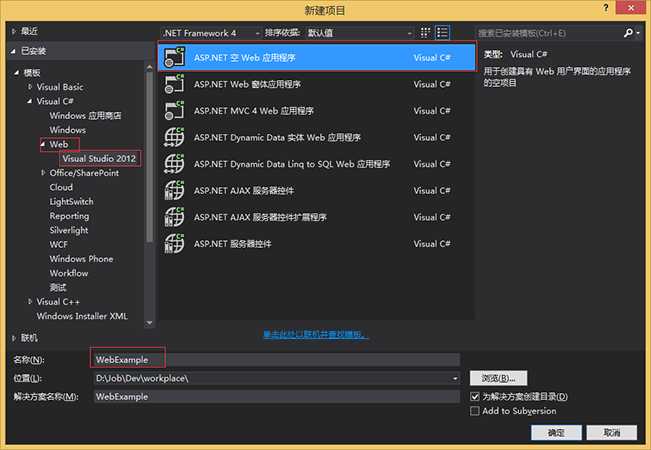Click the Dynamic Data Entities Web application icon
The width and height of the screenshot is (651, 450).
(x=174, y=137)
